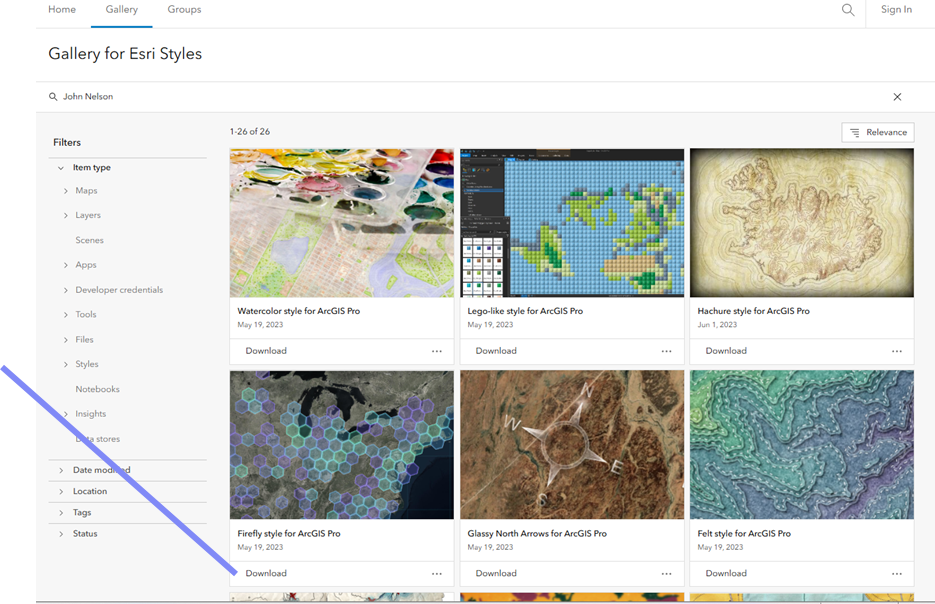Open more options for Hachure style card
Screen dimensions: 935x604
(897, 351)
